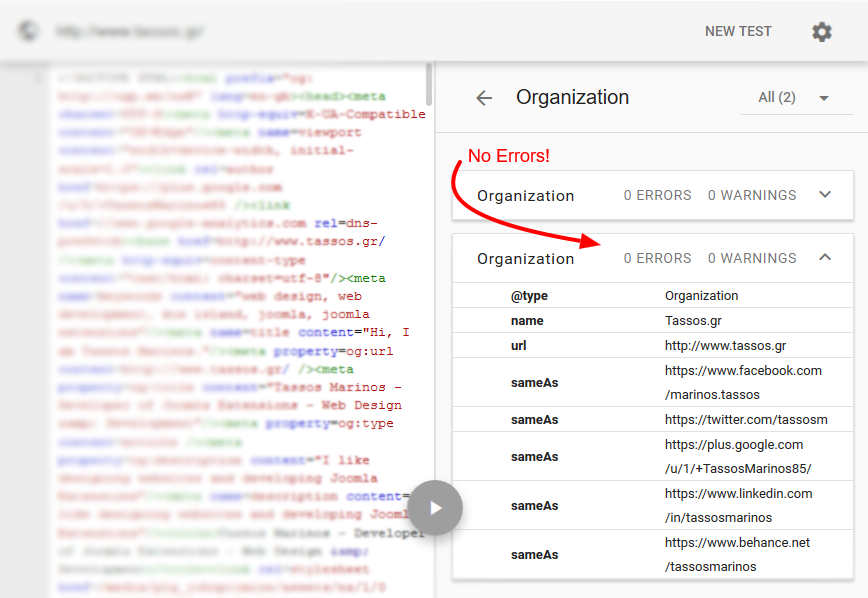Start a new test via NEW TEST
This screenshot has width=868, height=598.
pos(738,32)
